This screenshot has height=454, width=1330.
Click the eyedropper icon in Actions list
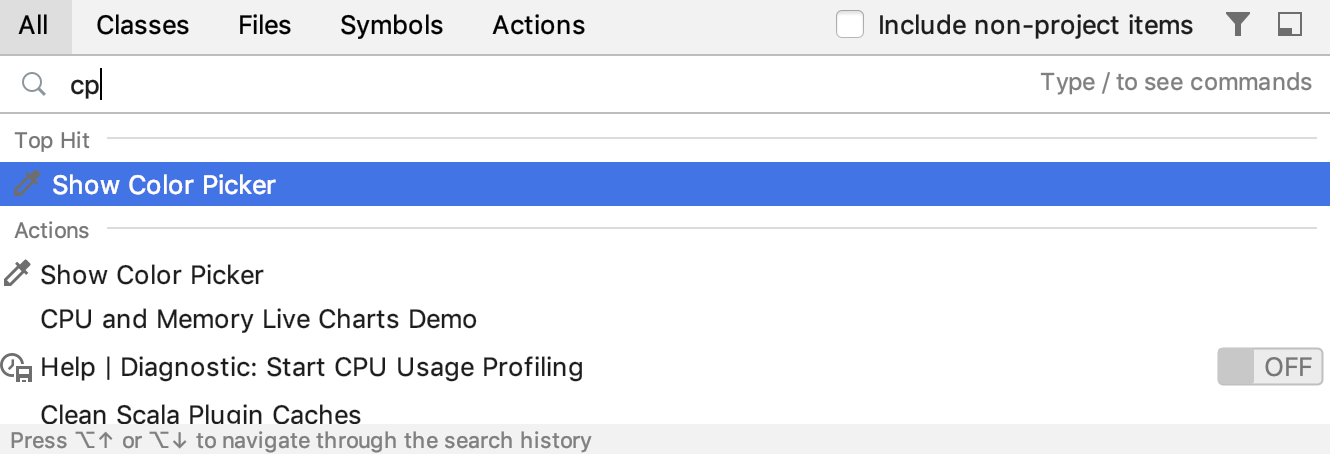coord(18,273)
